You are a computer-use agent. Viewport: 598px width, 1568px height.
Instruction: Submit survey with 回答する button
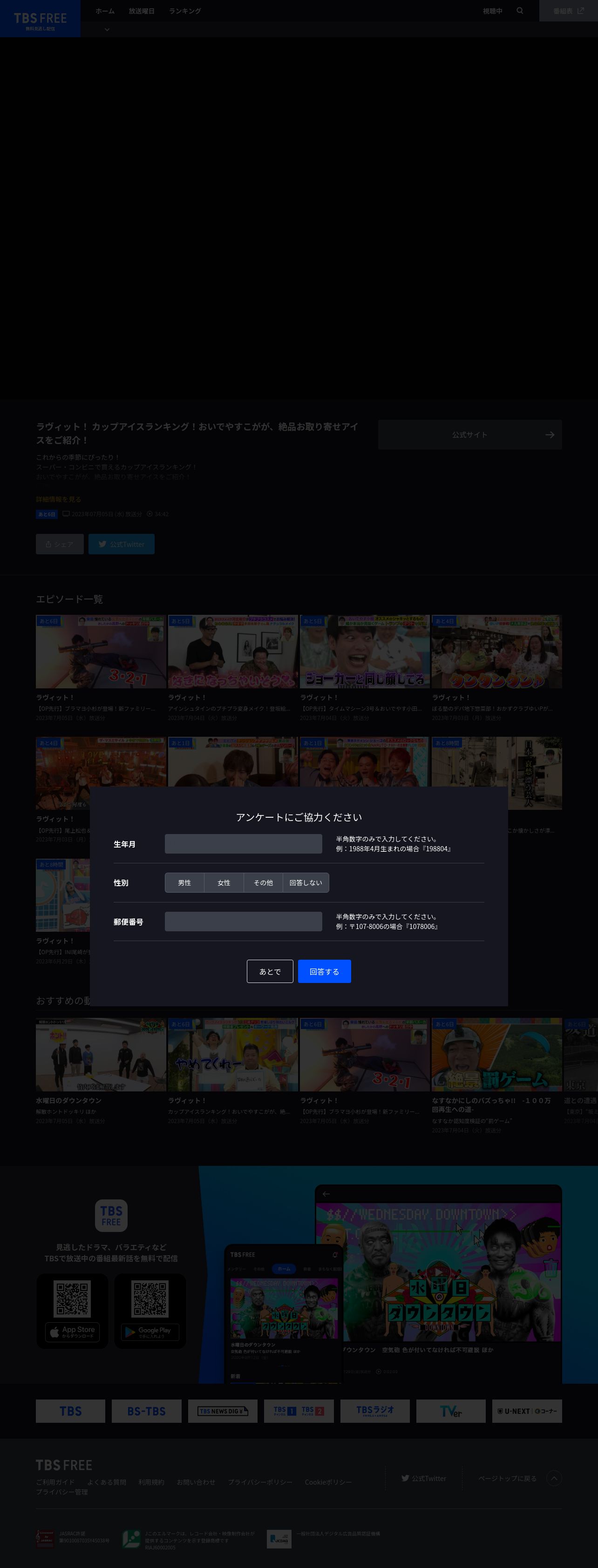coord(325,971)
